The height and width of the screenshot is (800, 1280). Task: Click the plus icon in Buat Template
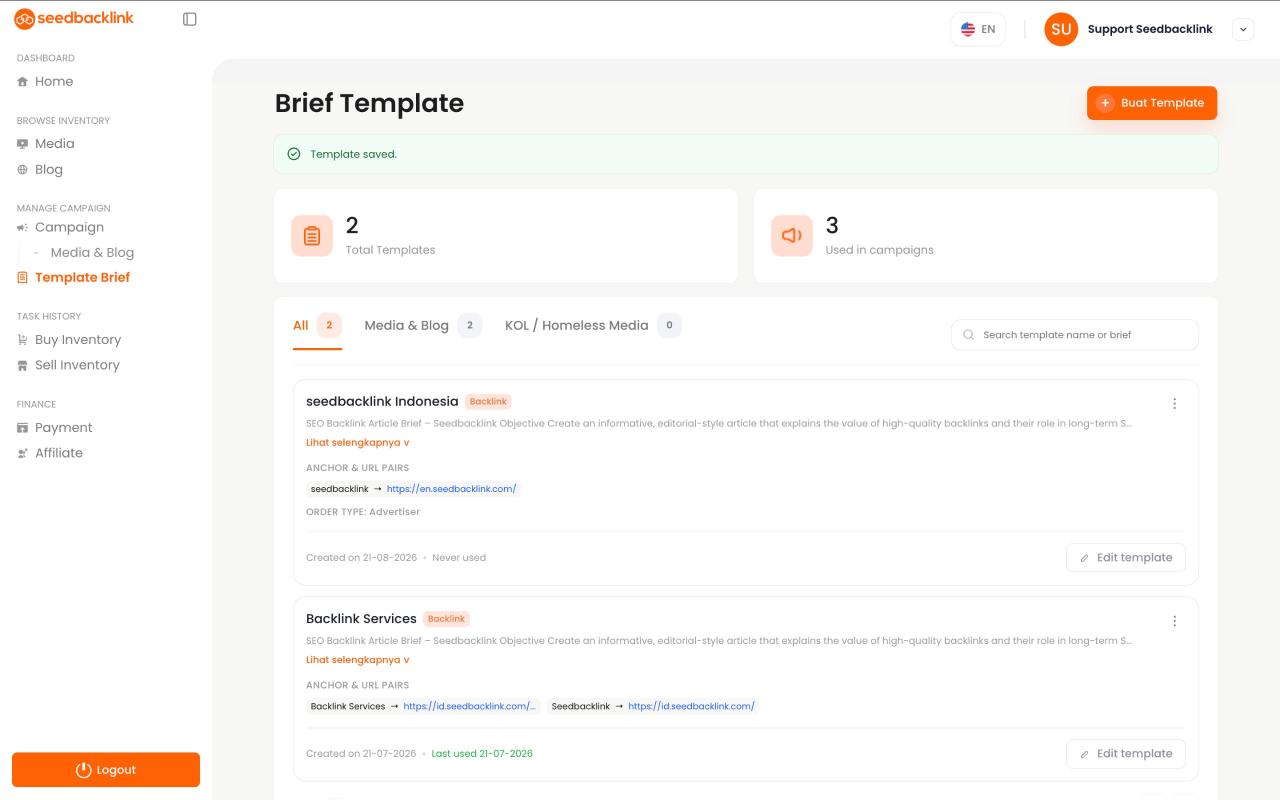click(1105, 103)
